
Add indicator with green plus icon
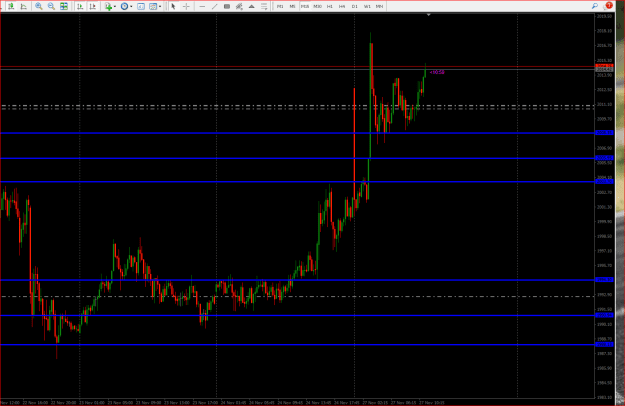[x=108, y=6]
